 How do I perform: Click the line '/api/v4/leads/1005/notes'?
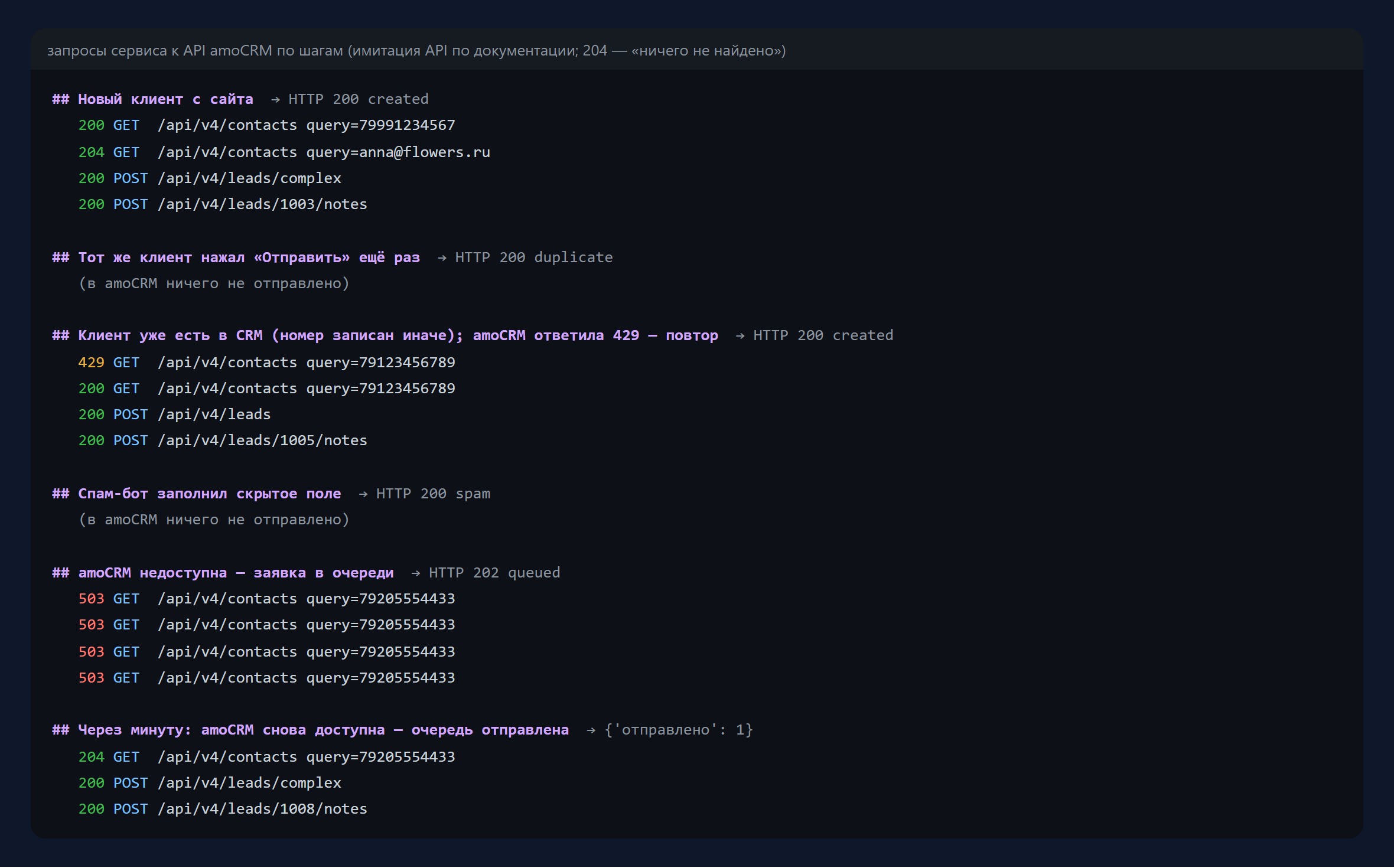(223, 440)
